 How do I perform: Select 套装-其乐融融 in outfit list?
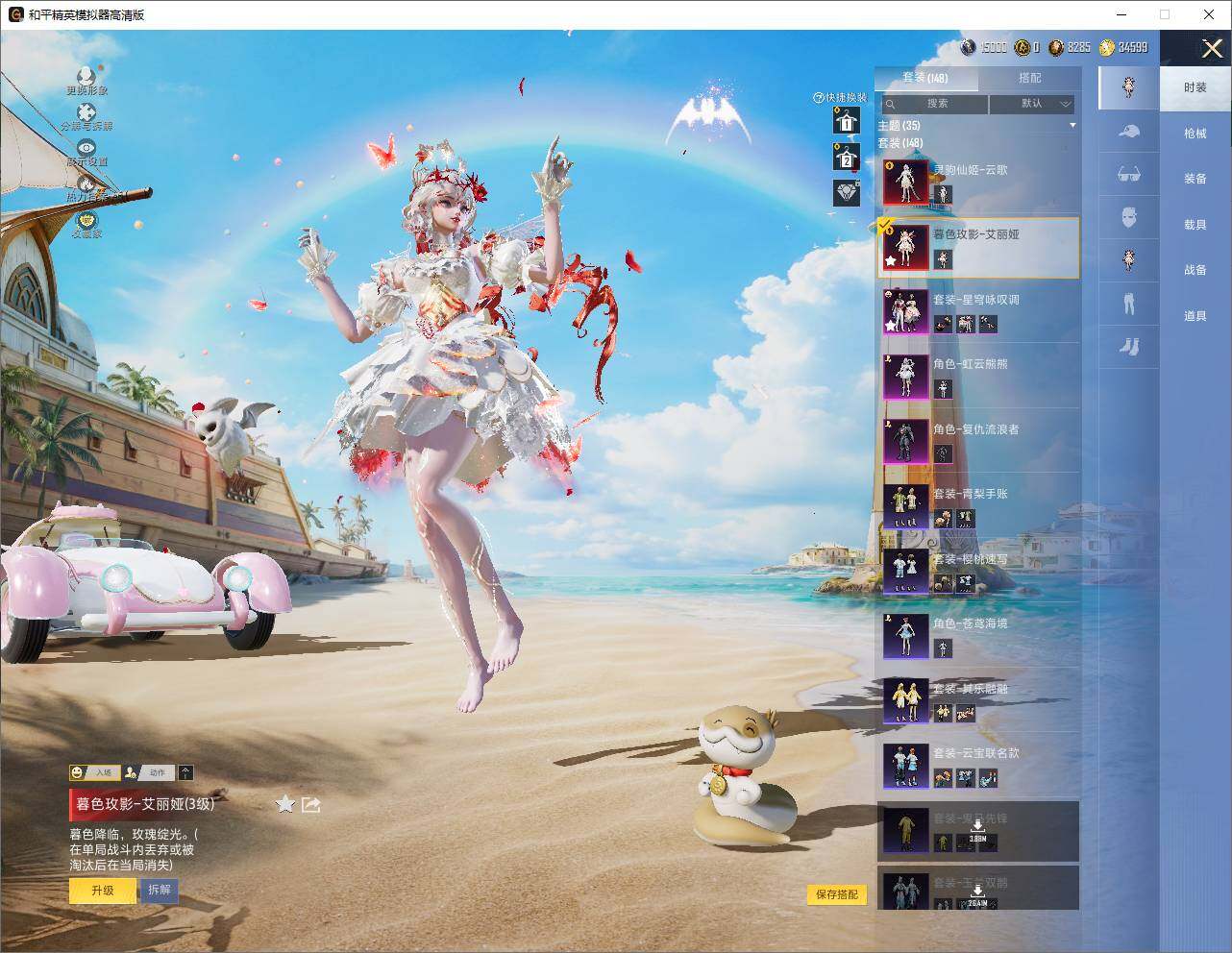pos(979,700)
